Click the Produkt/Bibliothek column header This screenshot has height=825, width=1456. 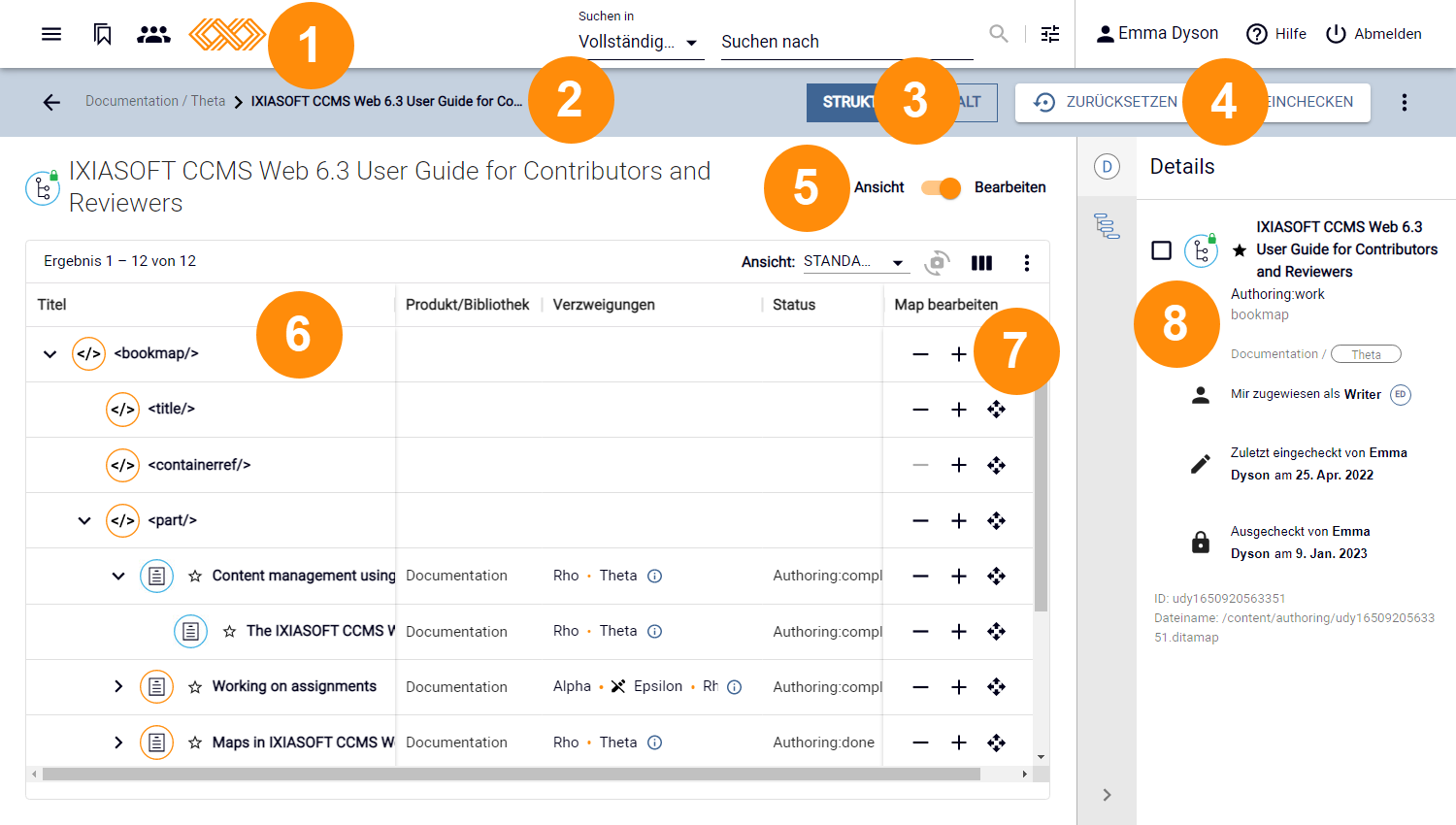point(467,305)
